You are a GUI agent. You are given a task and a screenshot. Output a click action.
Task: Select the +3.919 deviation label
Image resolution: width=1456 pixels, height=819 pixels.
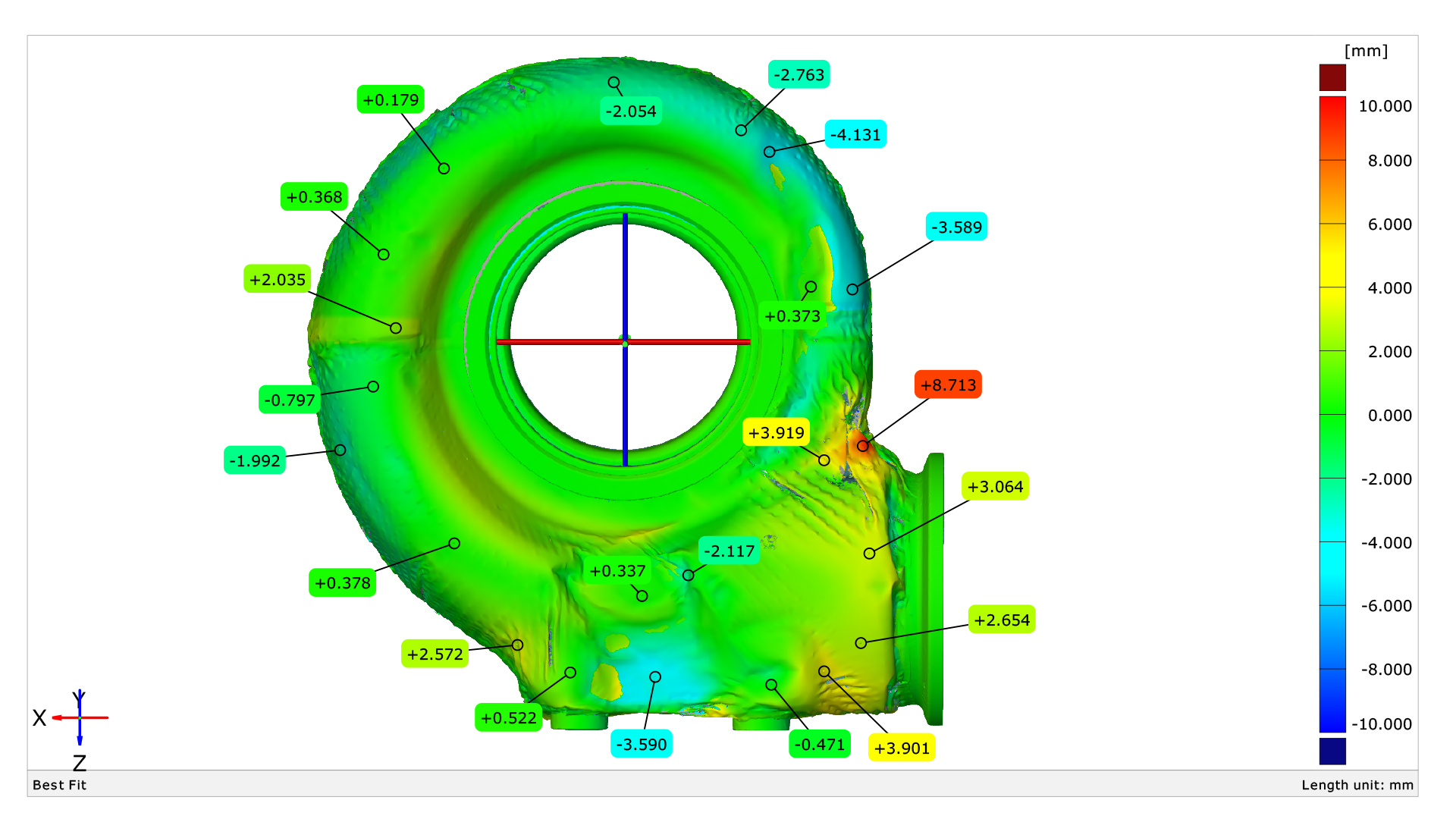coord(776,432)
